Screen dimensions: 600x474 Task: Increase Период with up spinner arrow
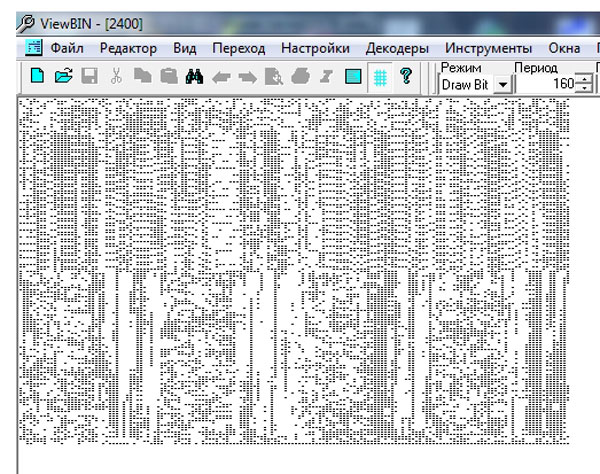tap(584, 79)
